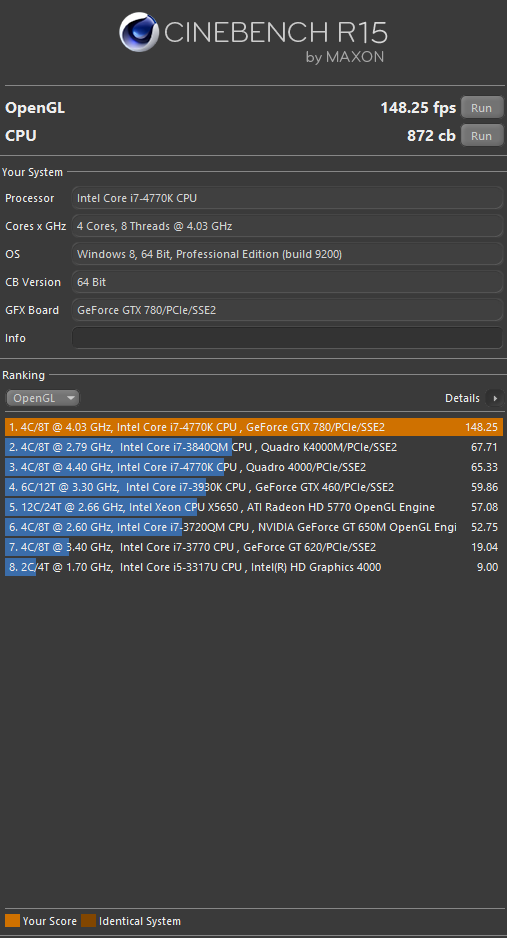Select the GeForce GT 650M ranking row
Screen dimensions: 507x938
pyautogui.click(x=254, y=527)
